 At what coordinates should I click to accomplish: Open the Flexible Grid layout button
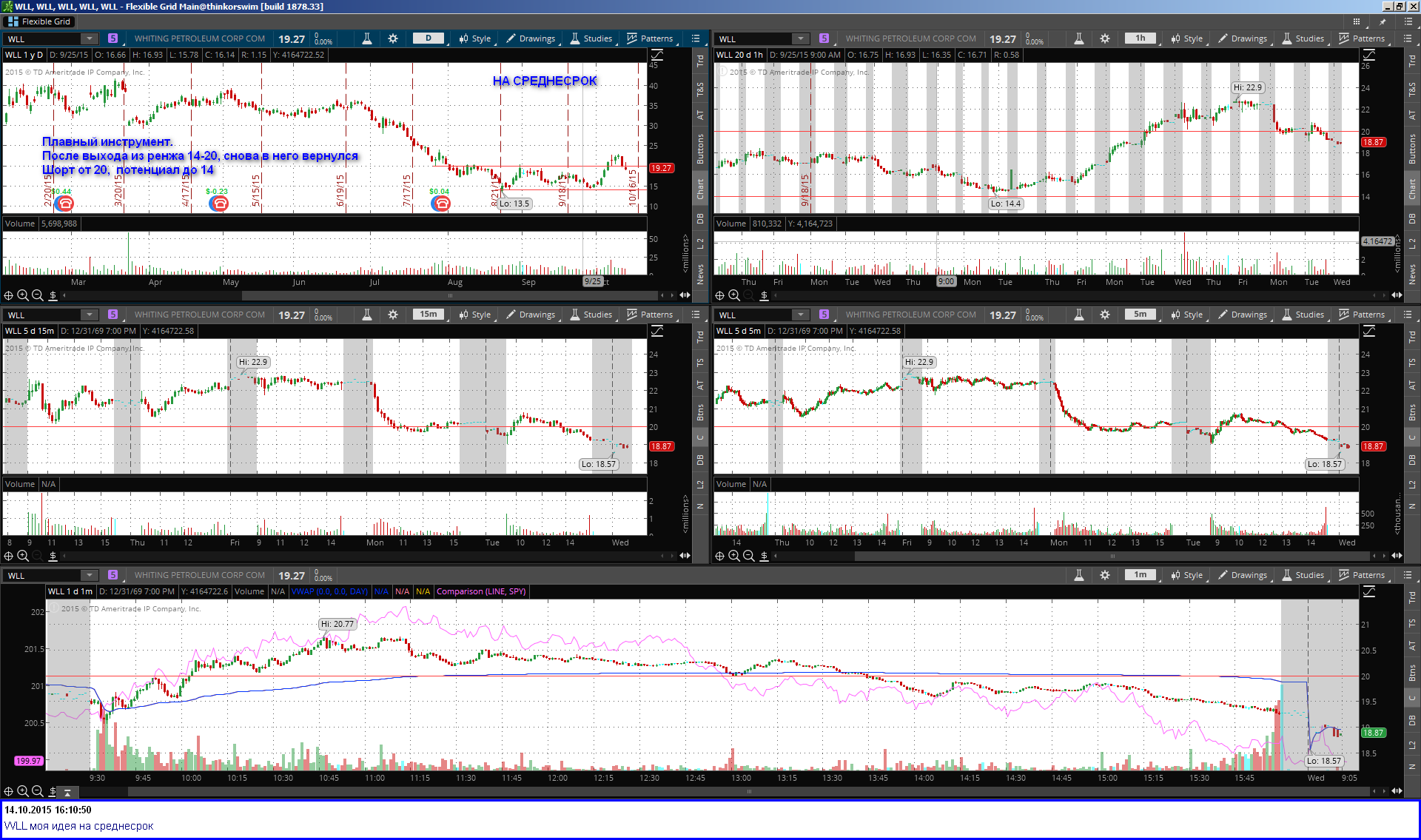[38, 21]
